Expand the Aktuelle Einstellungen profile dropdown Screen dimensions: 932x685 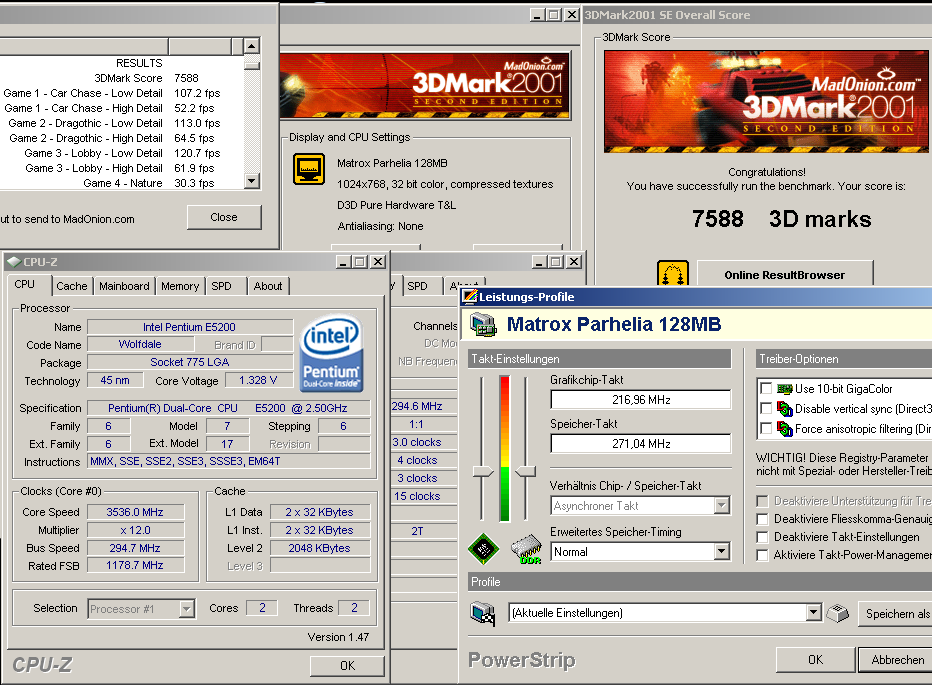coord(814,612)
